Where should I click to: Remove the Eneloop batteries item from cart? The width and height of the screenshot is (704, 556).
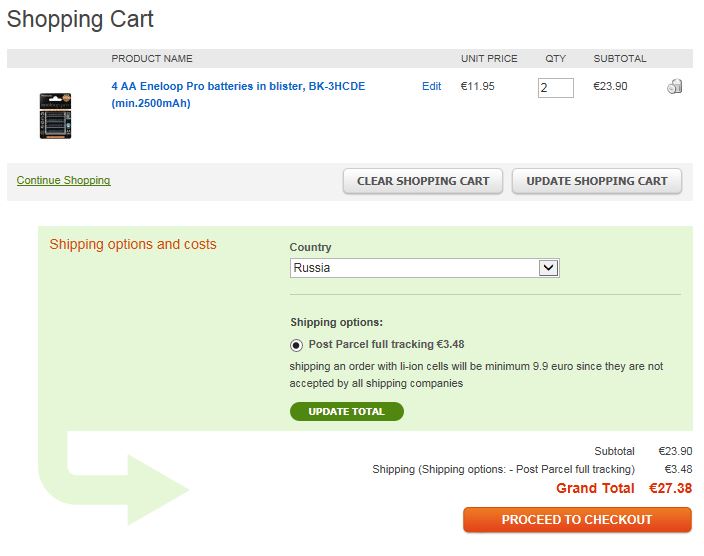(x=675, y=87)
